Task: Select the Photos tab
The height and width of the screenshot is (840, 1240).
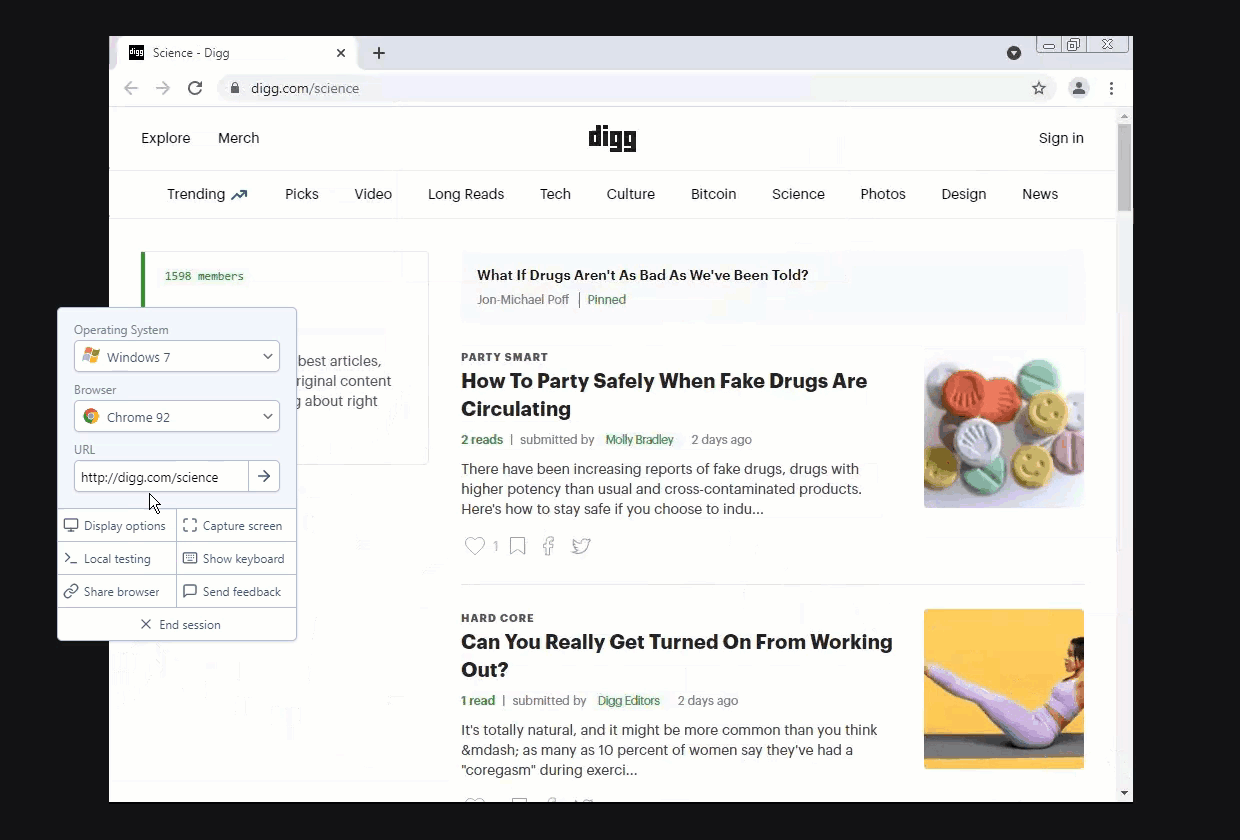Action: [883, 194]
